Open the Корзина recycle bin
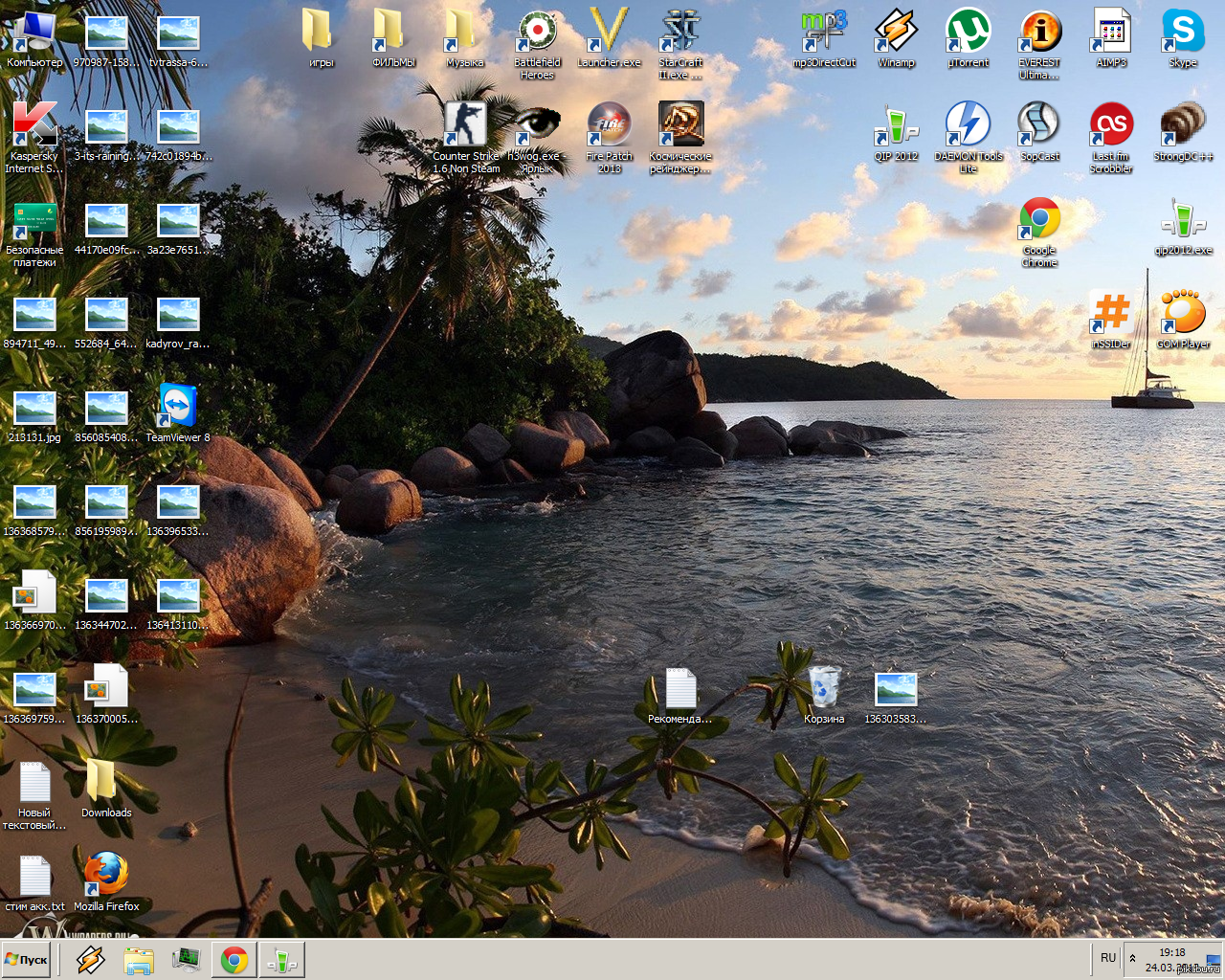 [824, 695]
